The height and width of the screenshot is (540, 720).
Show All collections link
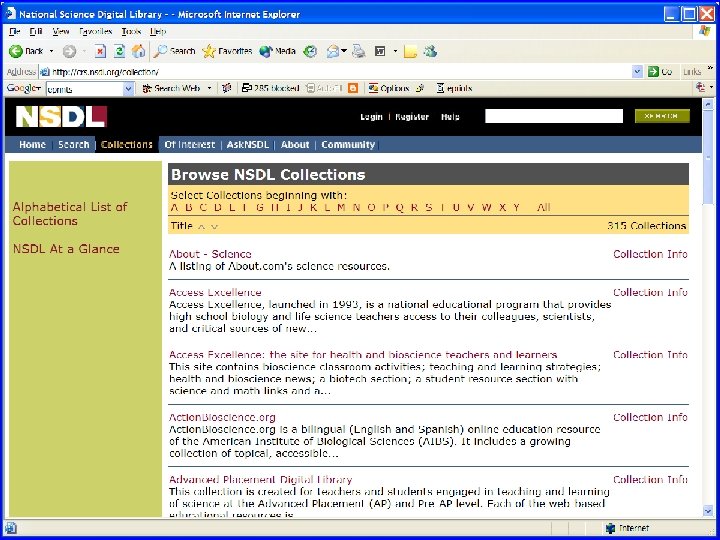tap(543, 207)
